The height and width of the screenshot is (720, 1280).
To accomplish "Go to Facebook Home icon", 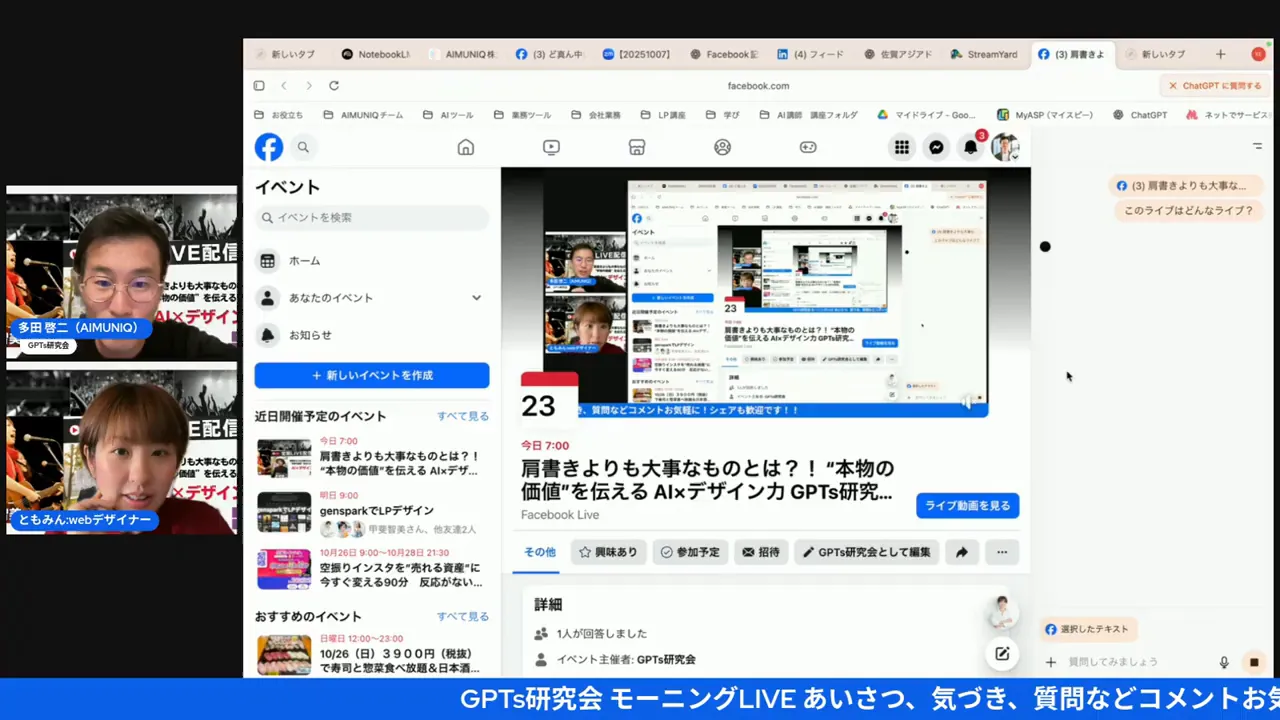I will point(465,147).
